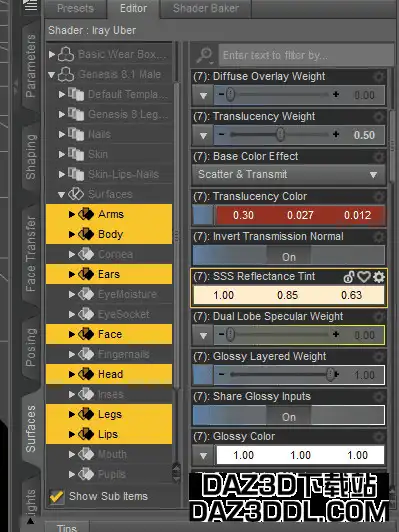Collapse the Genesis 8.1 Male tree node
This screenshot has height=532, width=399.
pos(52,74)
